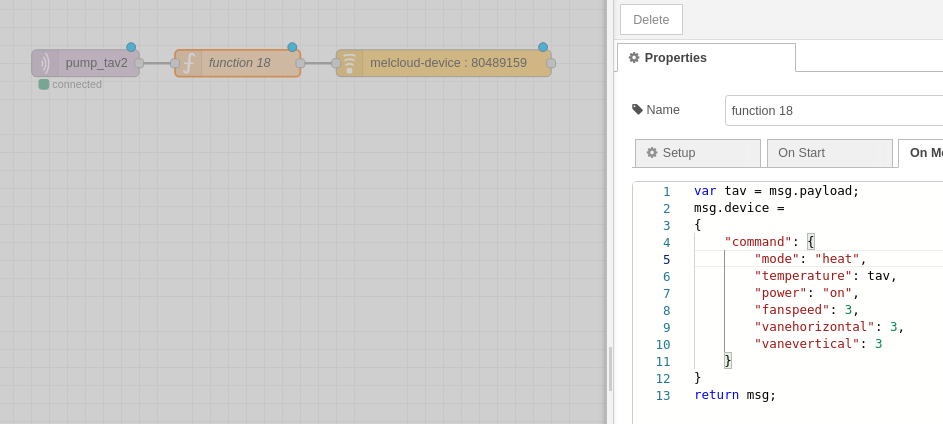The height and width of the screenshot is (424, 943).
Task: Click line number 4 in the editor gutter
Action: pyautogui.click(x=666, y=242)
